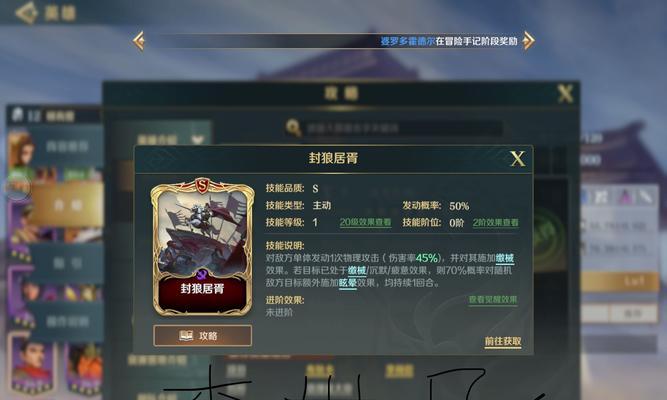Click the red S rank badge on skill card
667x400 pixels.
202,186
